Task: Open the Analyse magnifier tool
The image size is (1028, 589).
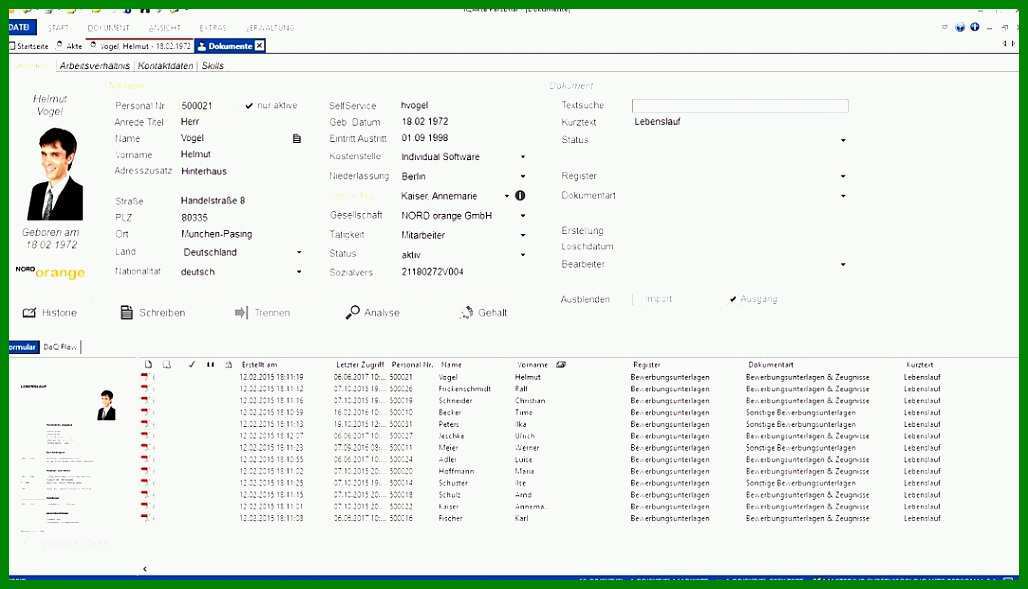Action: (372, 313)
